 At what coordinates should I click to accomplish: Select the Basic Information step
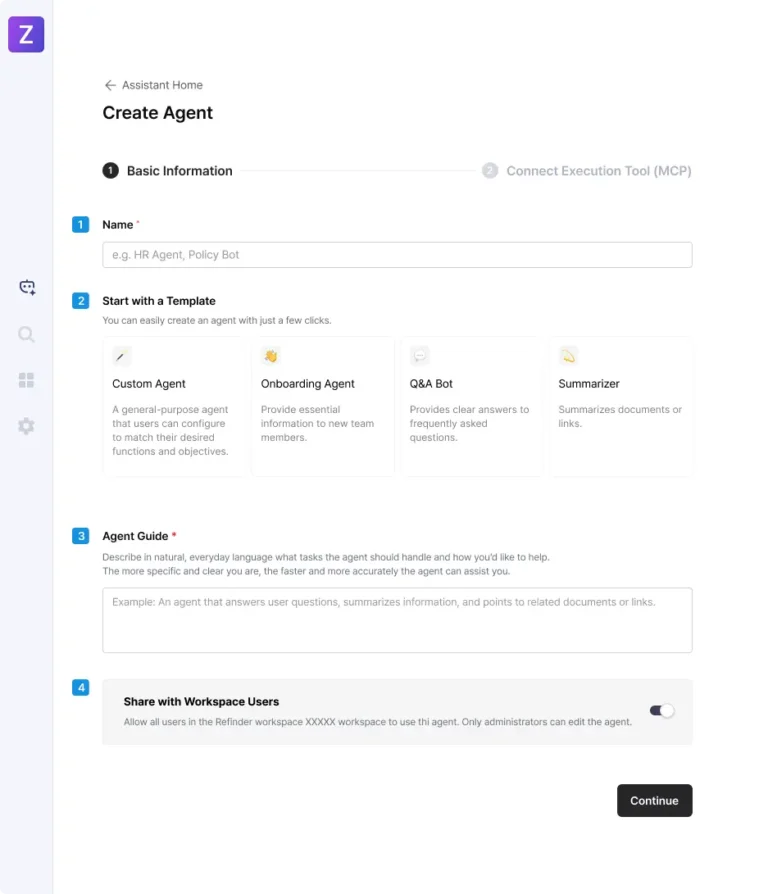point(180,171)
